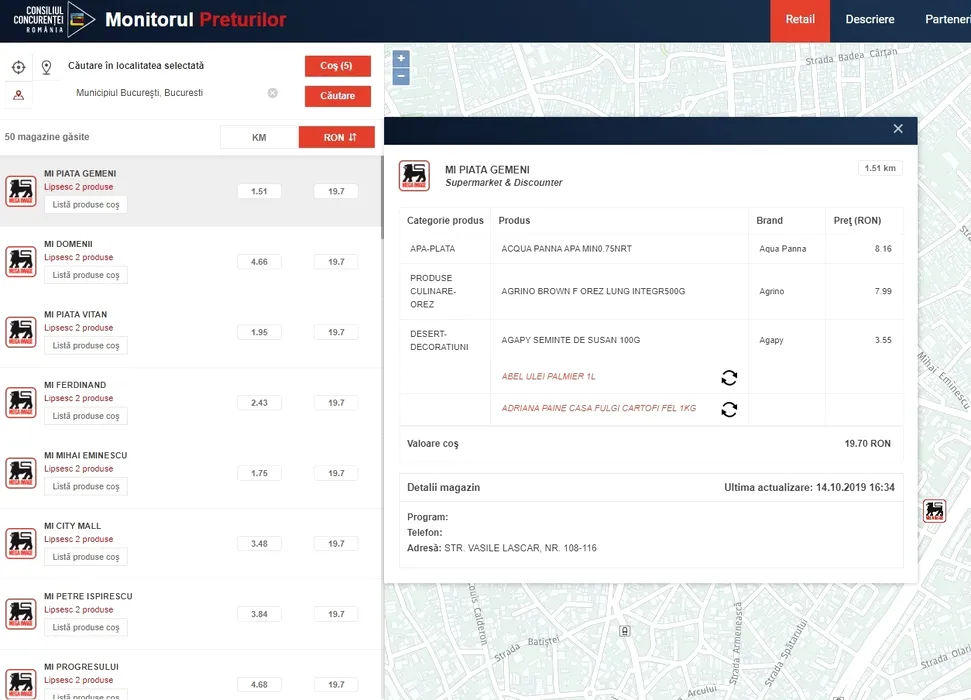This screenshot has height=700, width=971.
Task: Replace ABEL ULEI PALMIER 1L product
Action: (x=729, y=377)
